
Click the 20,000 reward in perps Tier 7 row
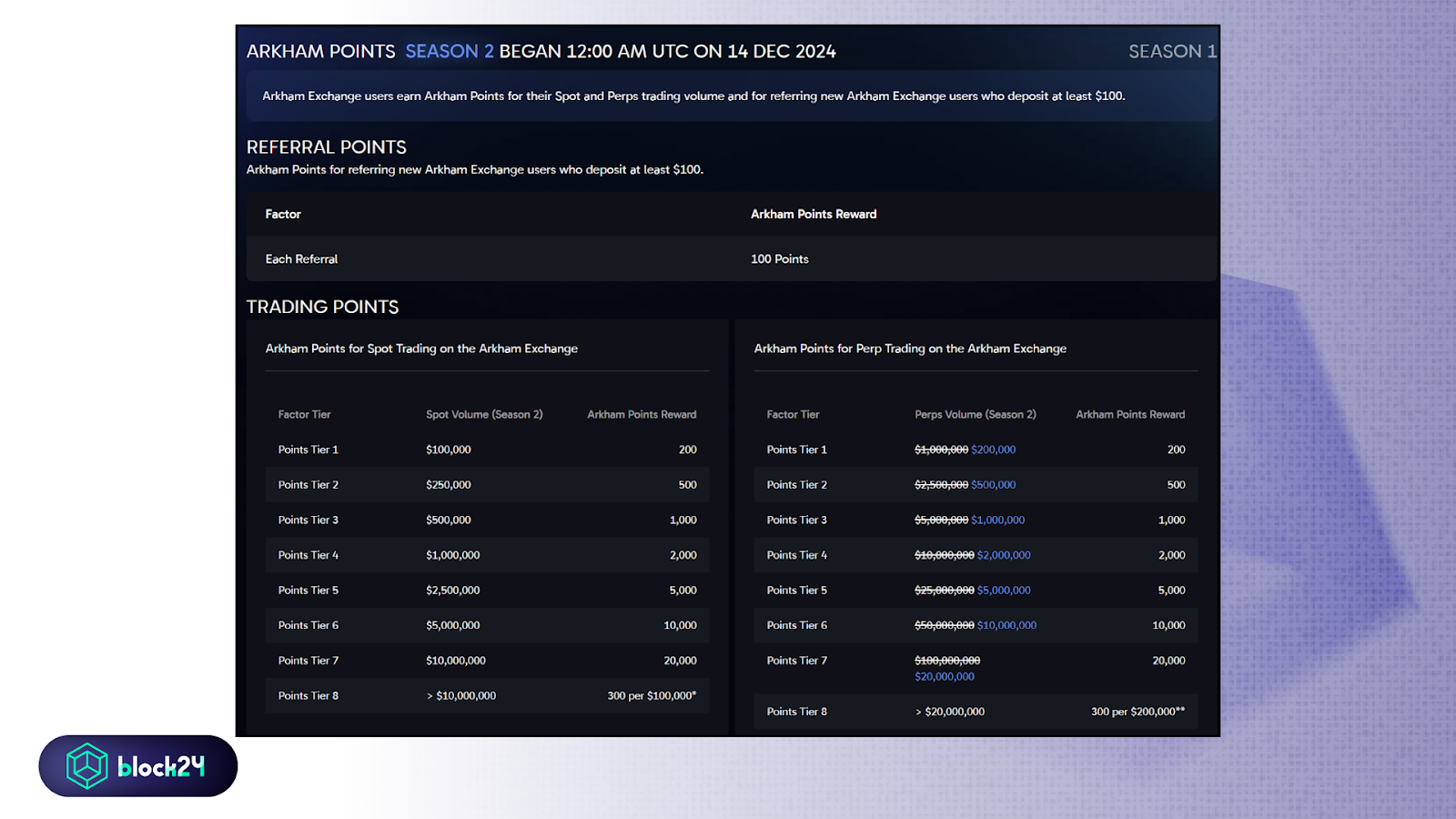point(1168,661)
